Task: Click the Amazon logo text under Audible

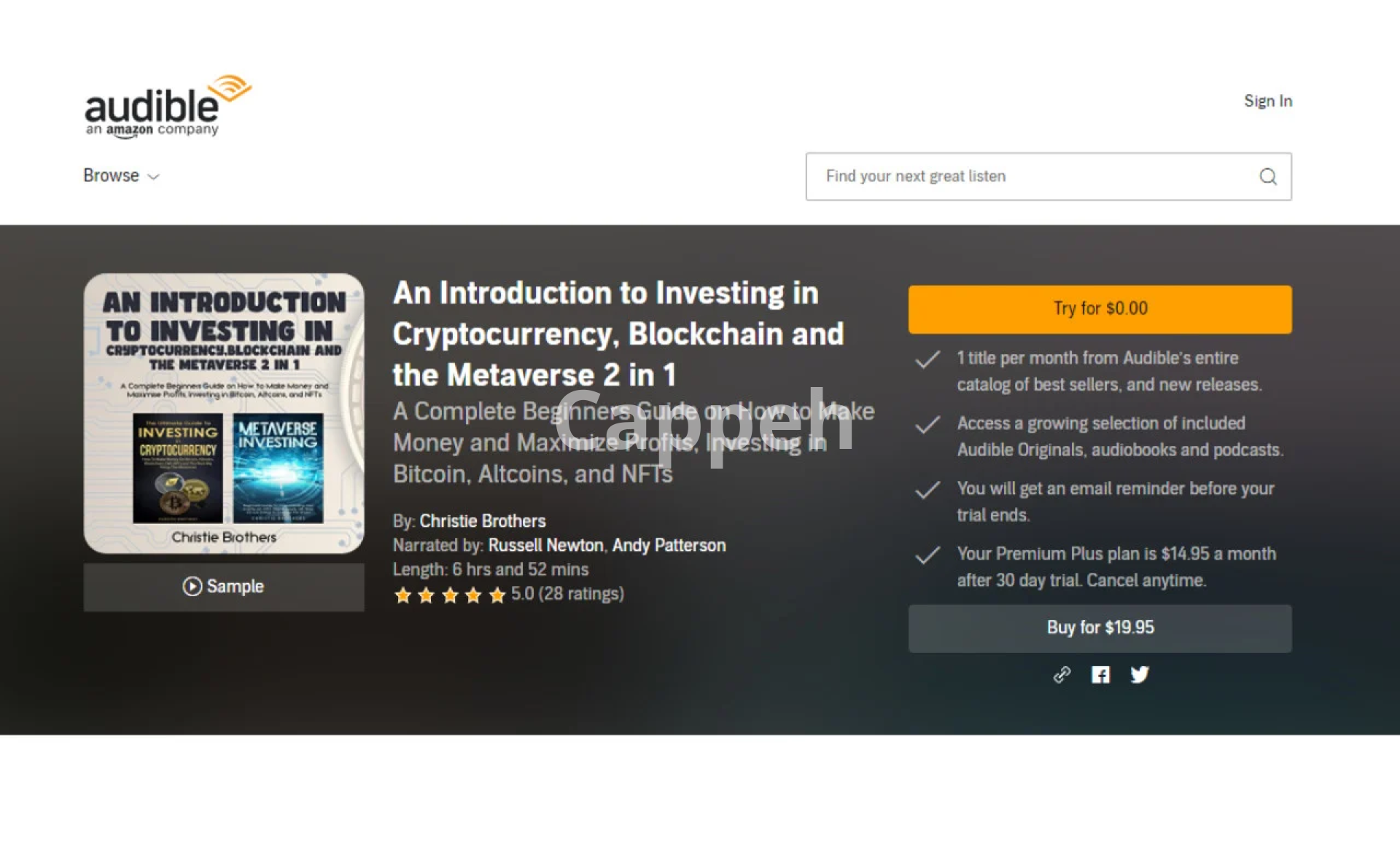Action: point(130,130)
